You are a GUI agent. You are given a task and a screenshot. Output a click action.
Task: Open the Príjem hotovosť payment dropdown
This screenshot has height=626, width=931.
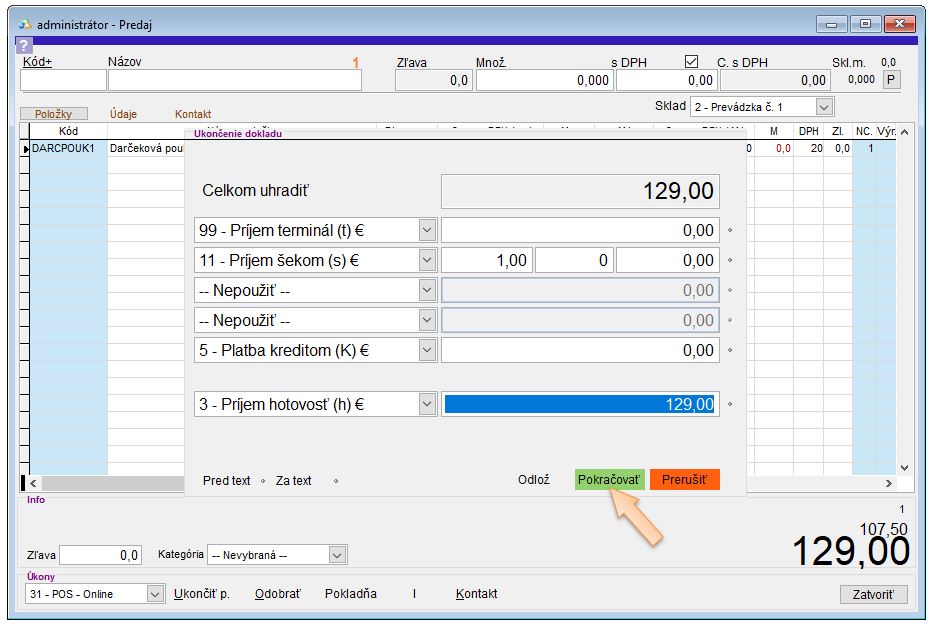[x=427, y=404]
